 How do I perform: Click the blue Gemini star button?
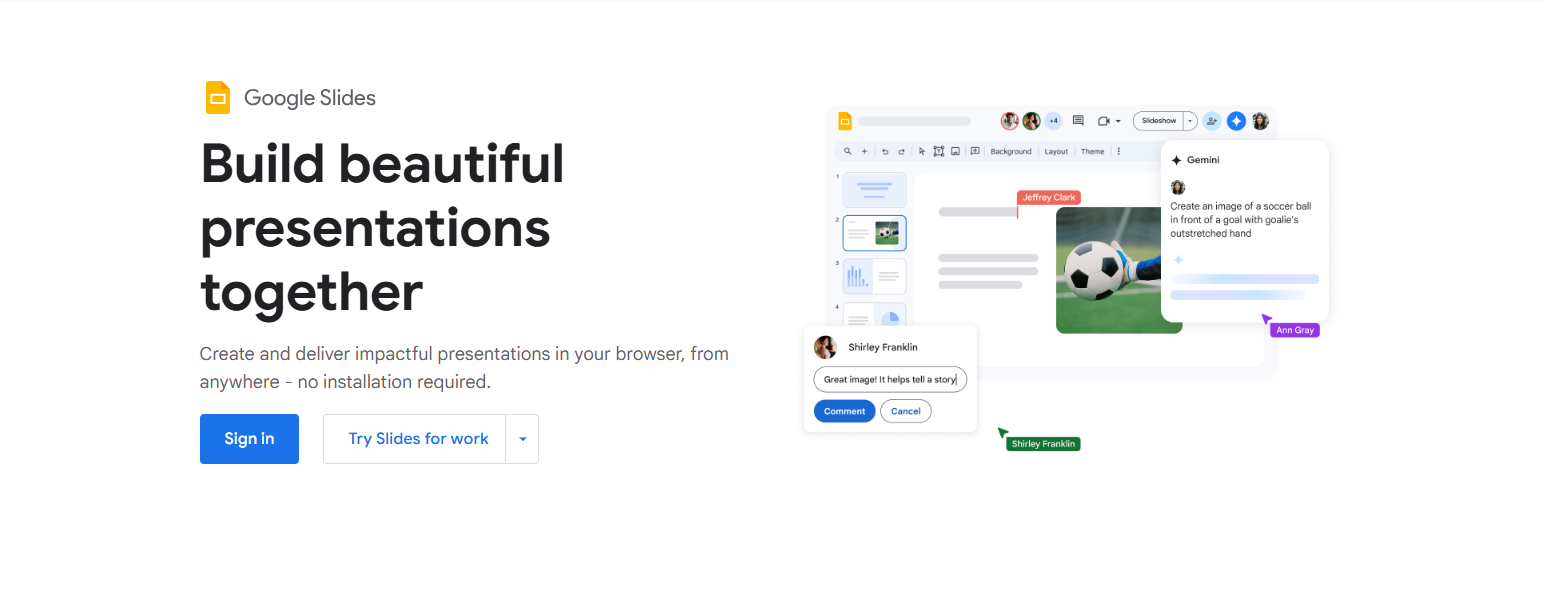[1237, 121]
